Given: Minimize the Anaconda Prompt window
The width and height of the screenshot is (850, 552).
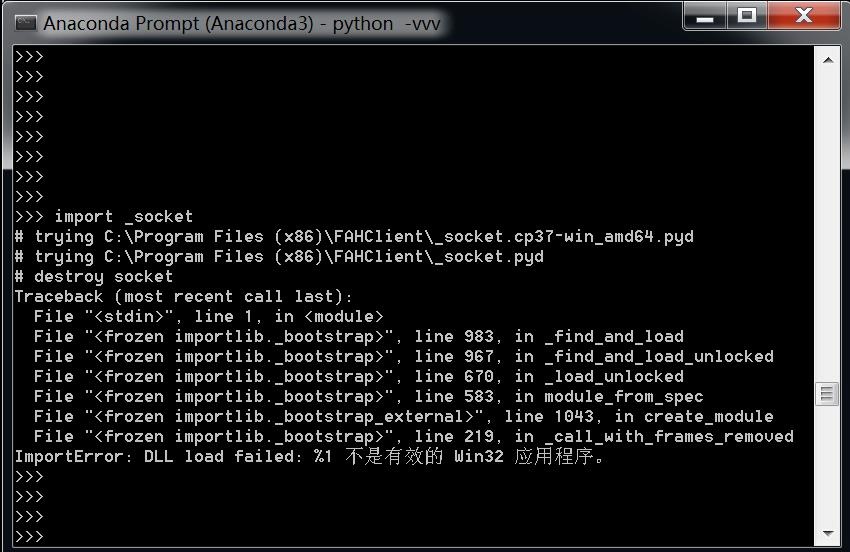Looking at the screenshot, I should (x=705, y=16).
